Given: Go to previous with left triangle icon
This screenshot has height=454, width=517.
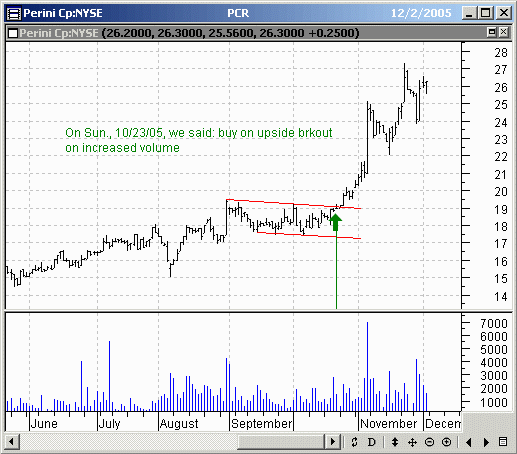Looking at the screenshot, I should pos(469,442).
